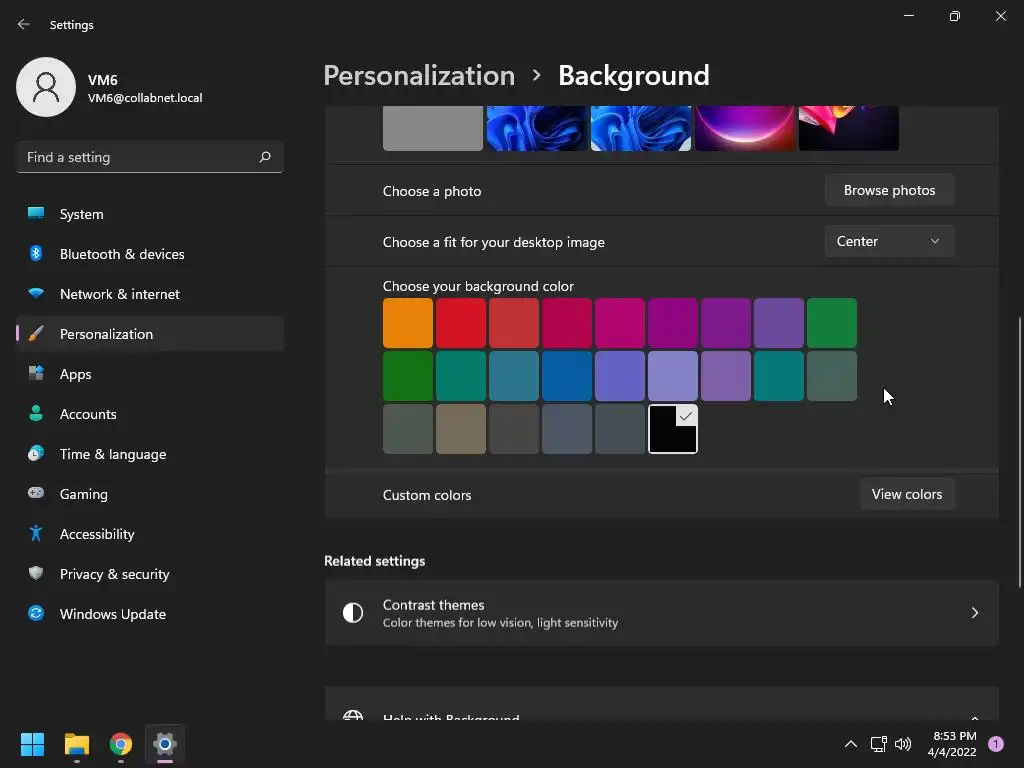This screenshot has width=1024, height=768.
Task: Open Network & internet settings
Action: coord(150,293)
